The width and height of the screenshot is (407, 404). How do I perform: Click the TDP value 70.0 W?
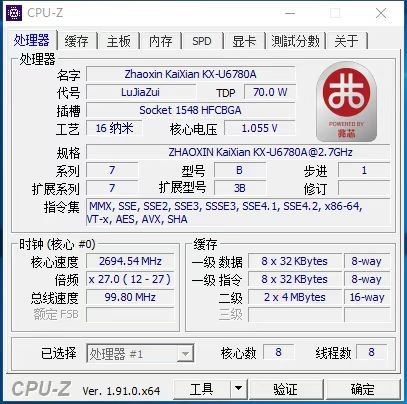270,92
